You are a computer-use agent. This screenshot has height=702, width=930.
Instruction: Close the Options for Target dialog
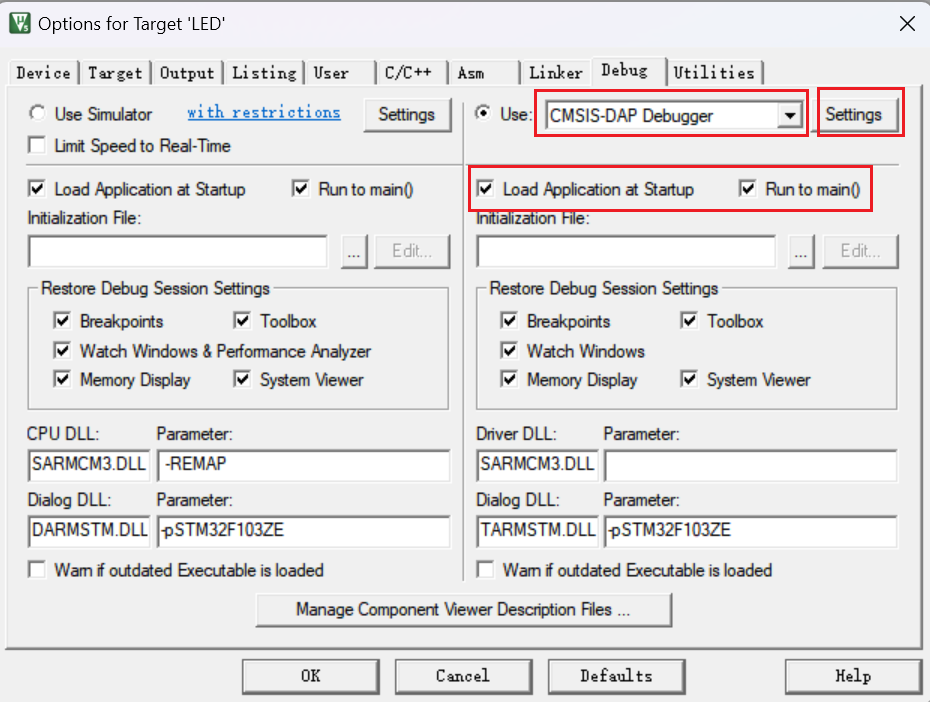pos(907,24)
